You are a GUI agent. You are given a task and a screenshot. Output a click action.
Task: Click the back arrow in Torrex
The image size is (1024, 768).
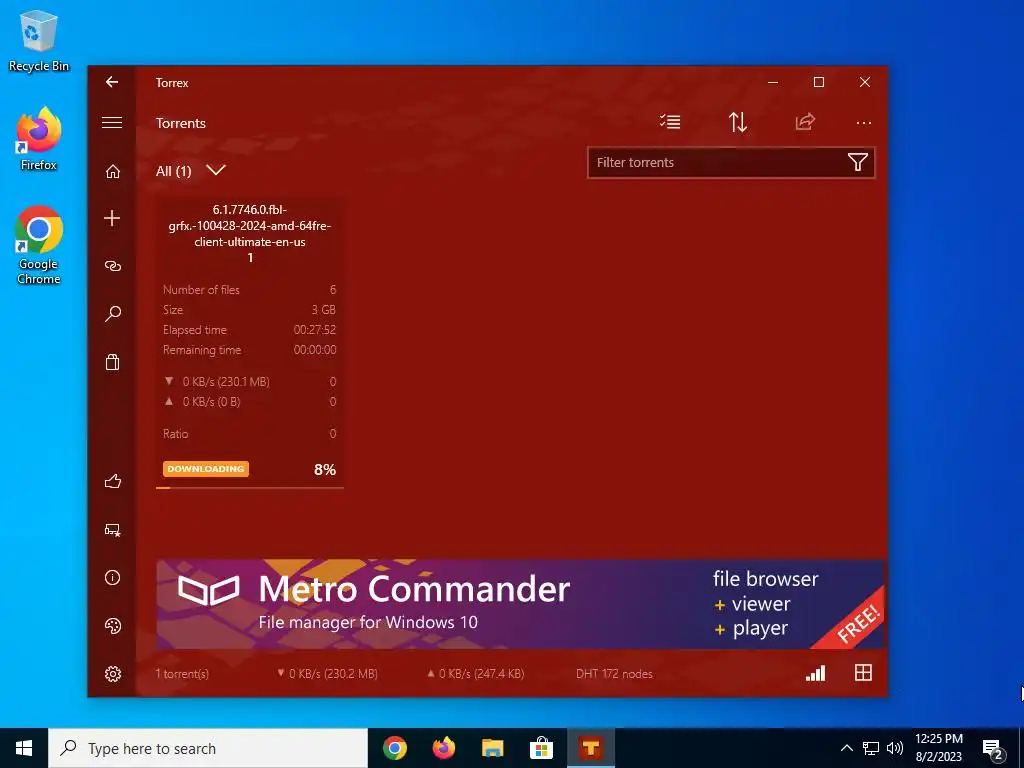click(x=112, y=82)
